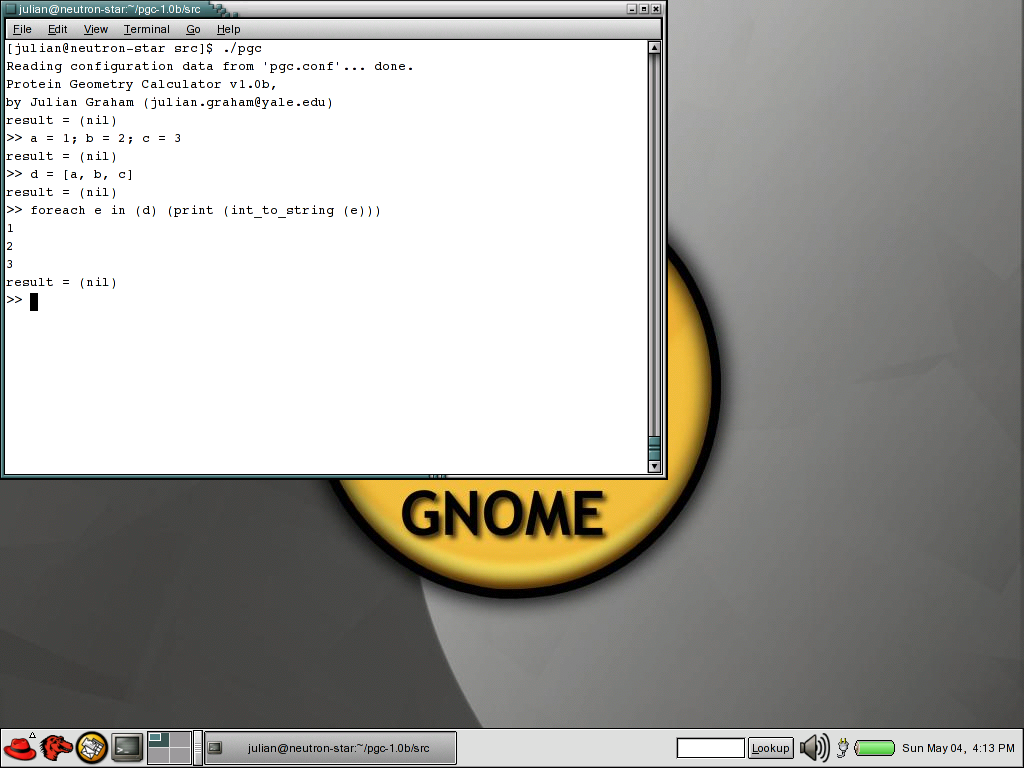Minimize the terminal window
Viewport: 1024px width, 768px height.
[x=632, y=8]
